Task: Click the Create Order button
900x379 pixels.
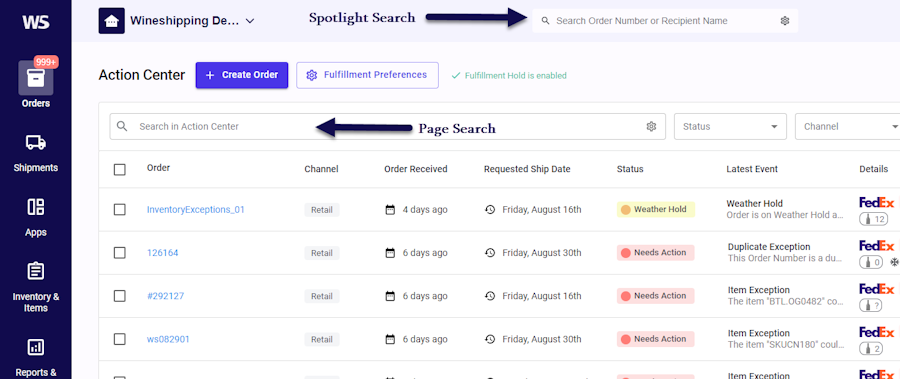Action: (x=242, y=75)
